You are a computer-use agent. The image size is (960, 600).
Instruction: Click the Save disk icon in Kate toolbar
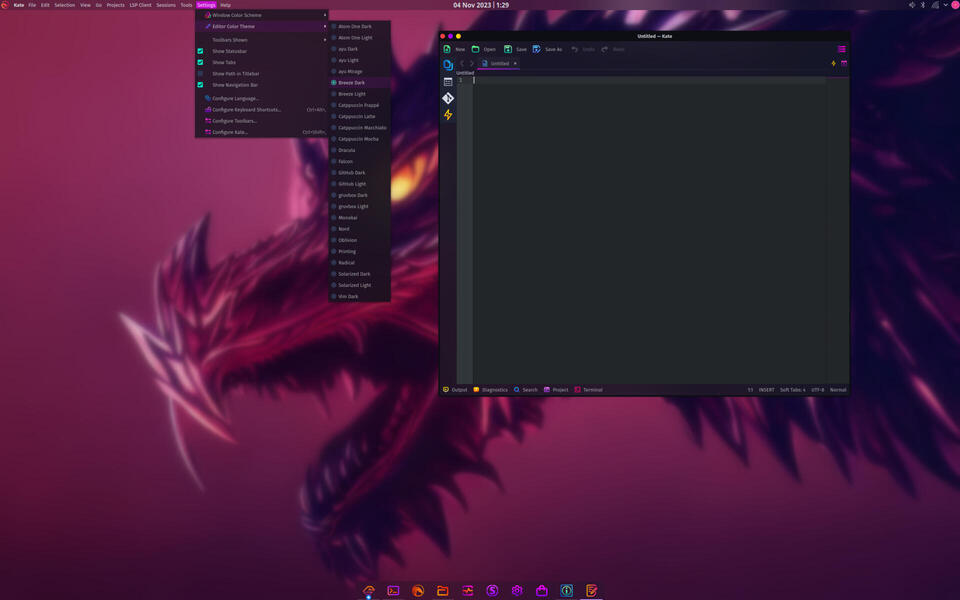pos(508,49)
